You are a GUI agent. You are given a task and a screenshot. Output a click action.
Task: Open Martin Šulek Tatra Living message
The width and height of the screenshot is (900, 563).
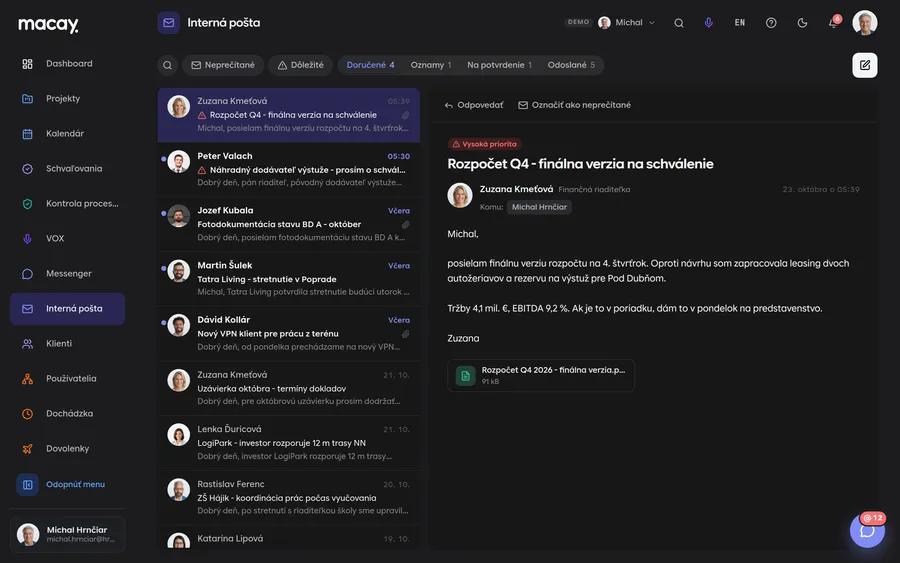289,279
